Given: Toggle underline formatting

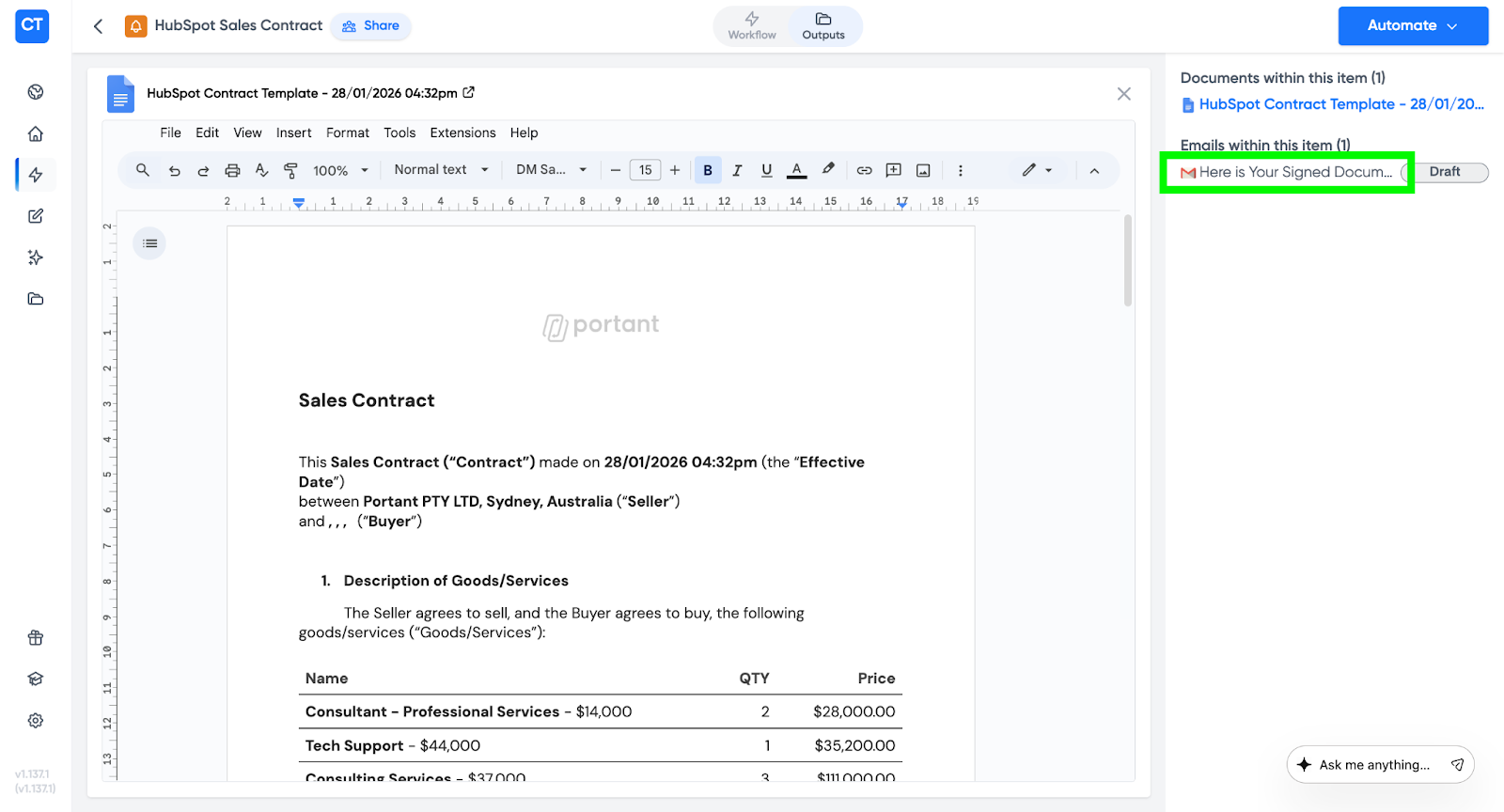Looking at the screenshot, I should click(766, 170).
